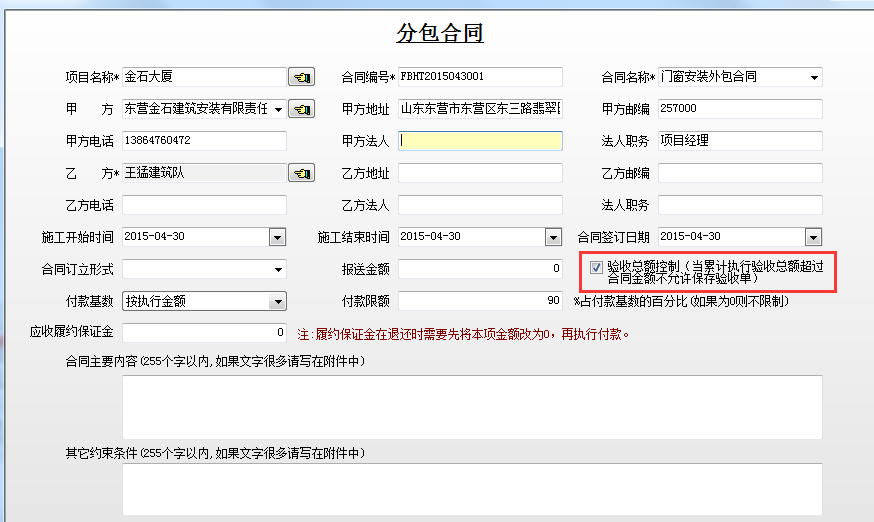Open the 付款基数 dropdown list
The height and width of the screenshot is (522, 874).
click(277, 301)
